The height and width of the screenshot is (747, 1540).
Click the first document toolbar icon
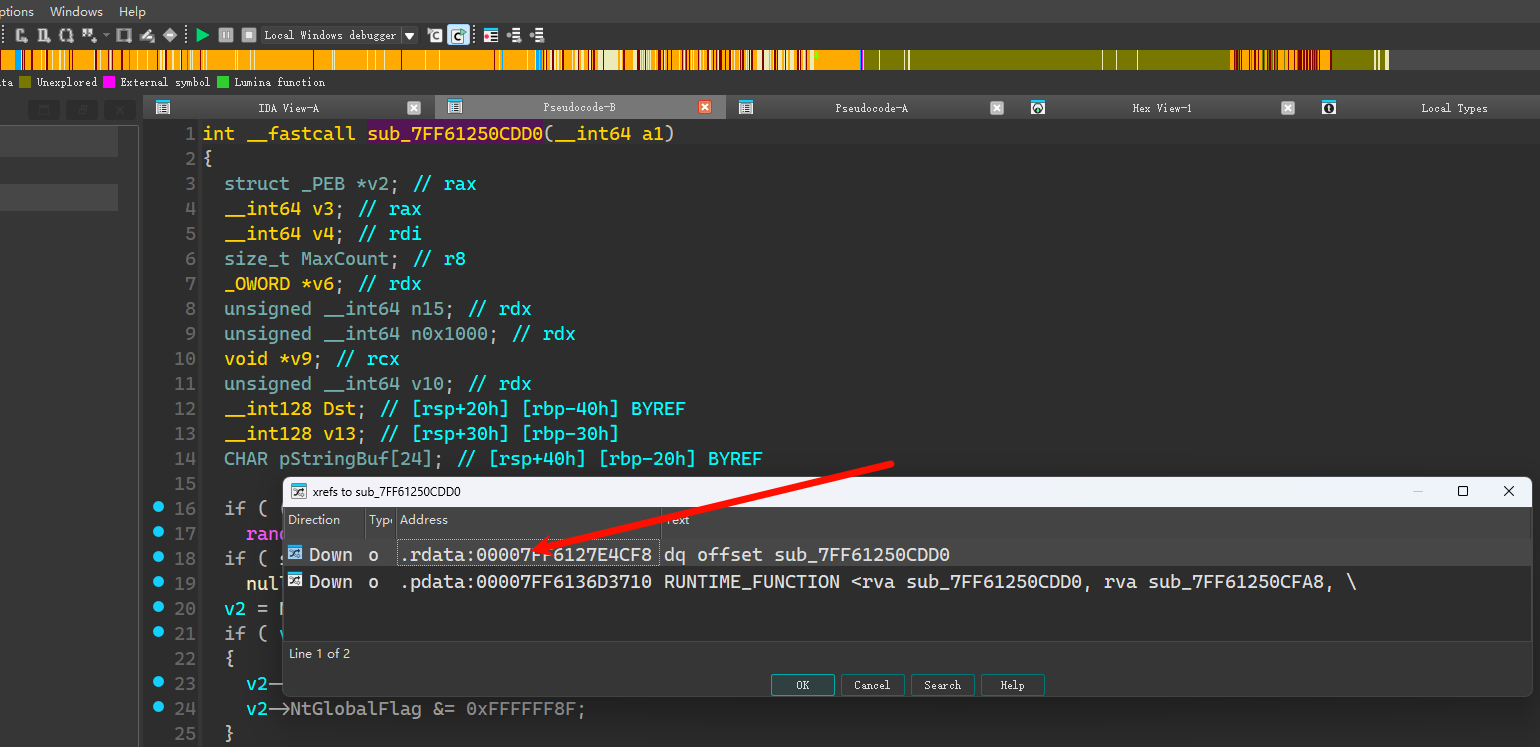click(x=21, y=35)
